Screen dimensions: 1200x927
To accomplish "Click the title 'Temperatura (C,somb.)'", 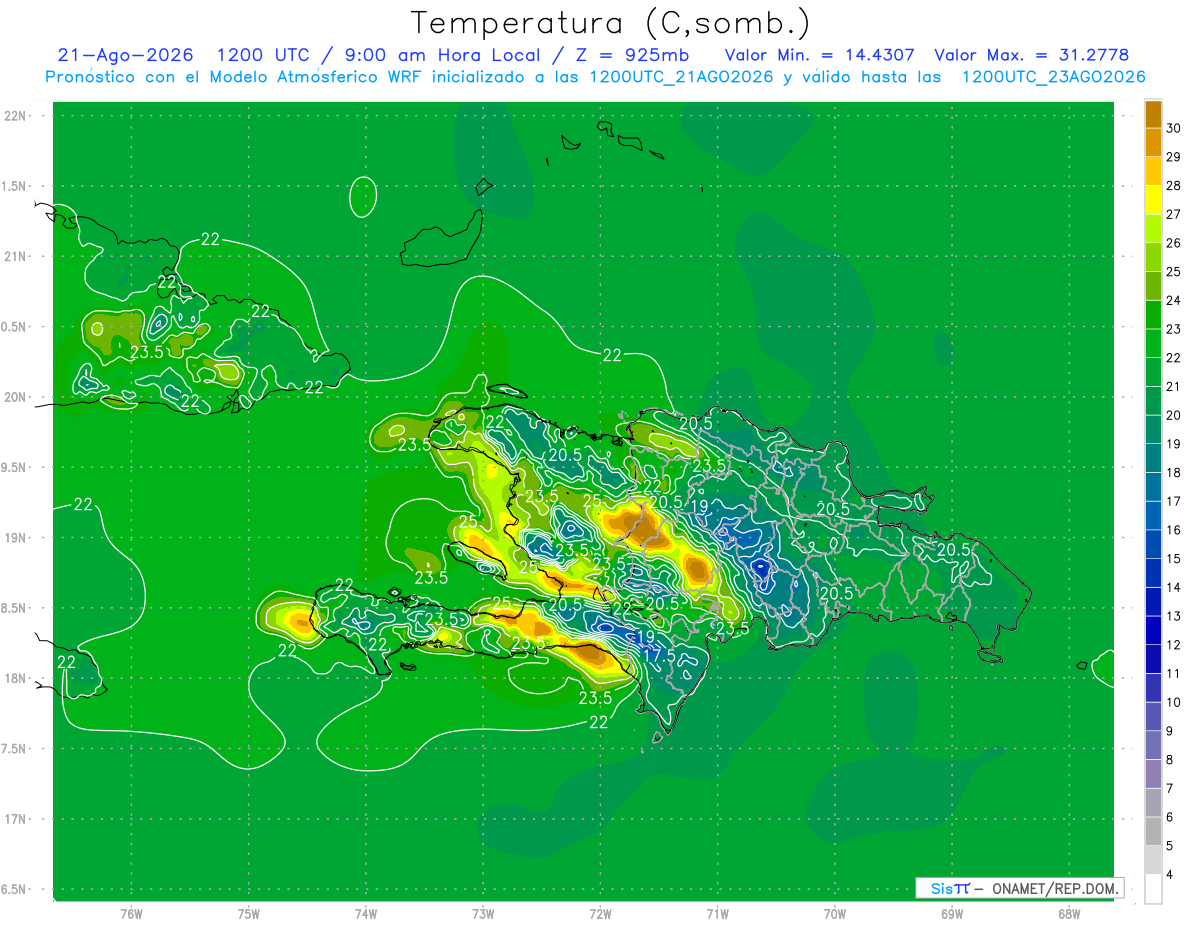I will click(611, 23).
